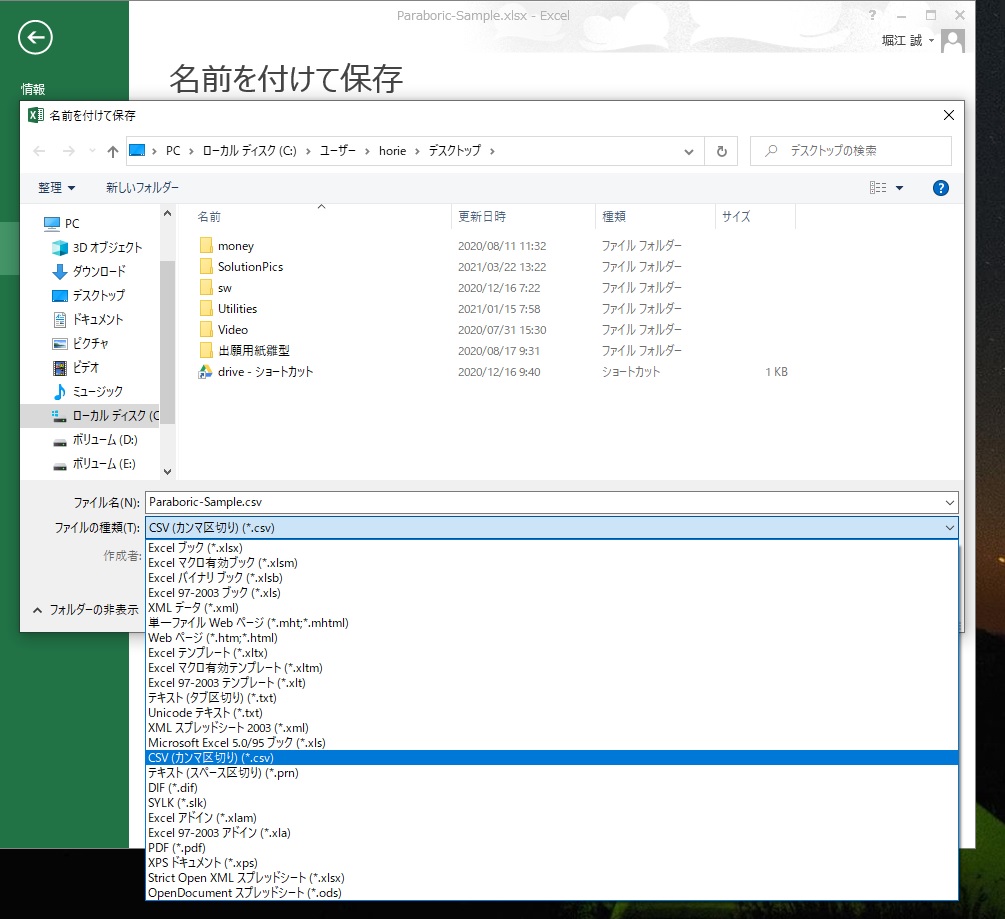This screenshot has height=919, width=1005.
Task: Choose XML データ (*.xml) file type
Action: 552,608
